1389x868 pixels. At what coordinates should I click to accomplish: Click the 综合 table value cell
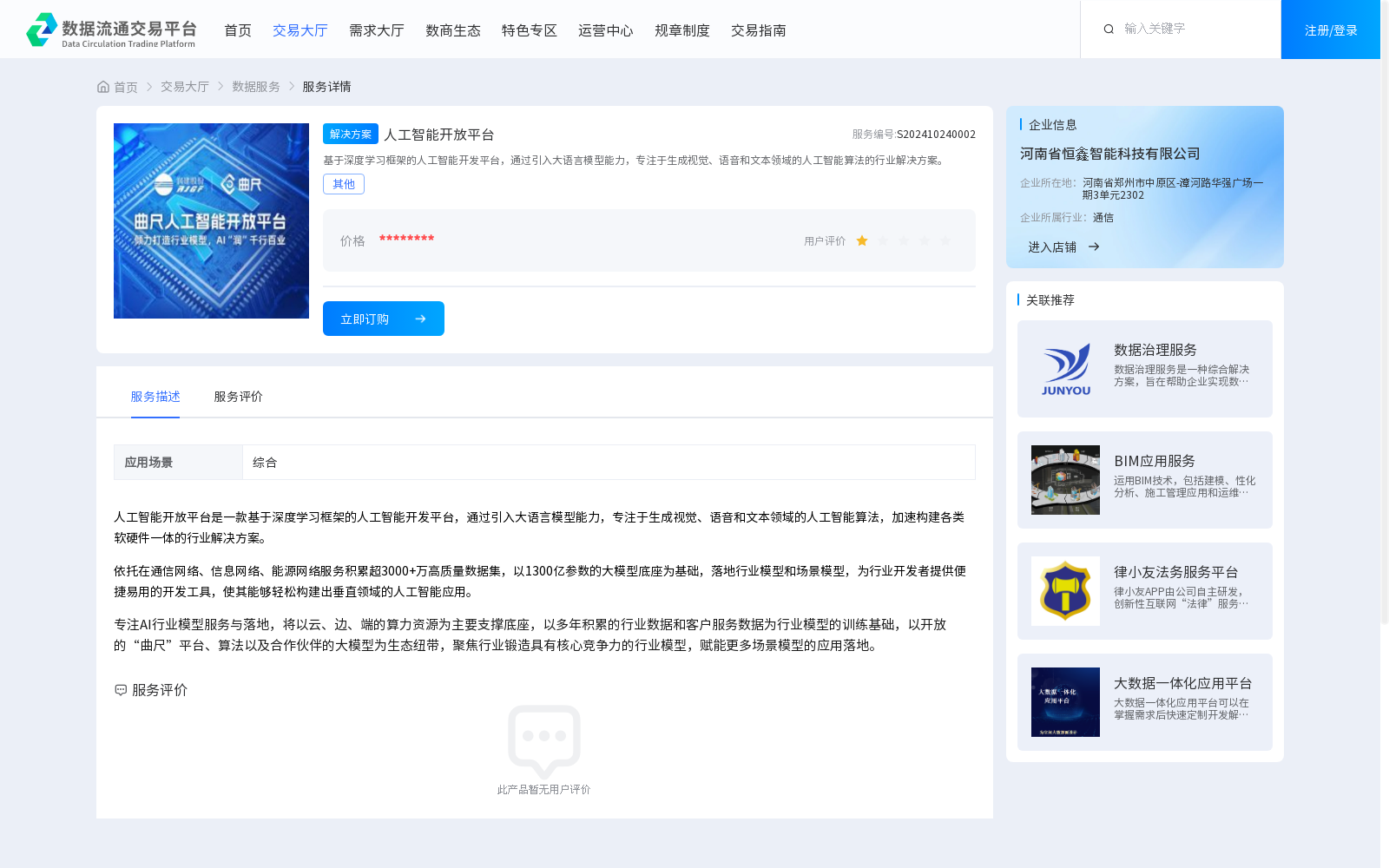(609, 463)
